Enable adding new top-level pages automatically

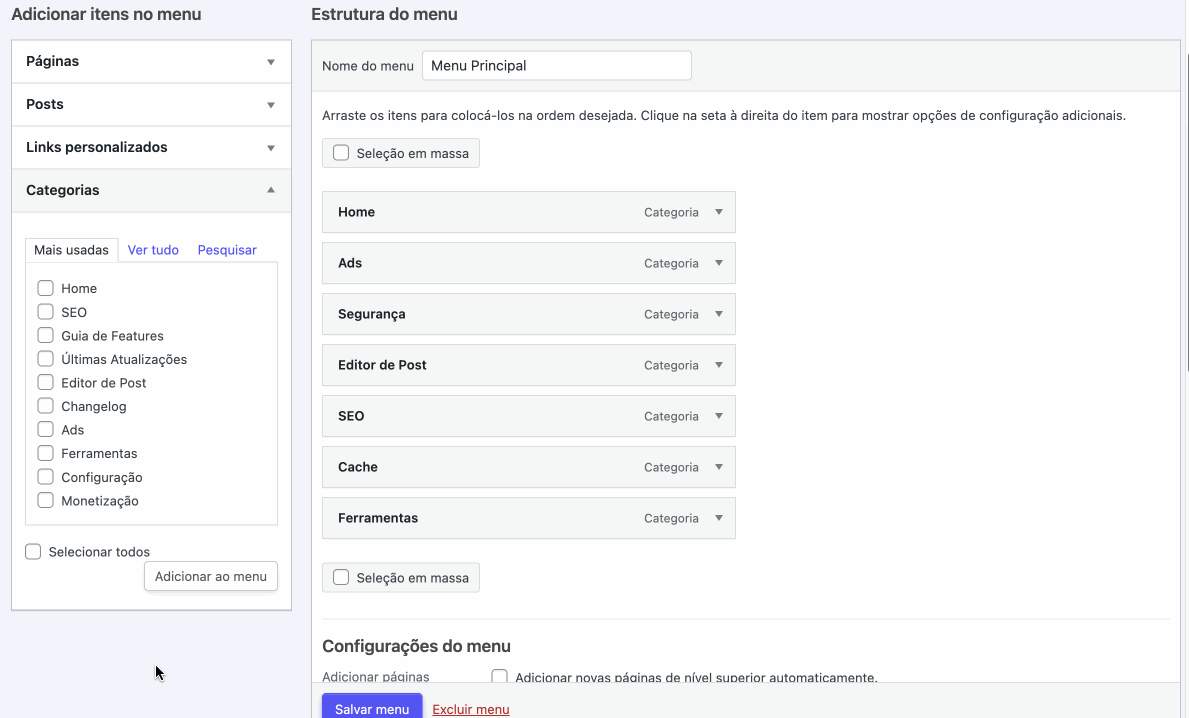coord(500,676)
